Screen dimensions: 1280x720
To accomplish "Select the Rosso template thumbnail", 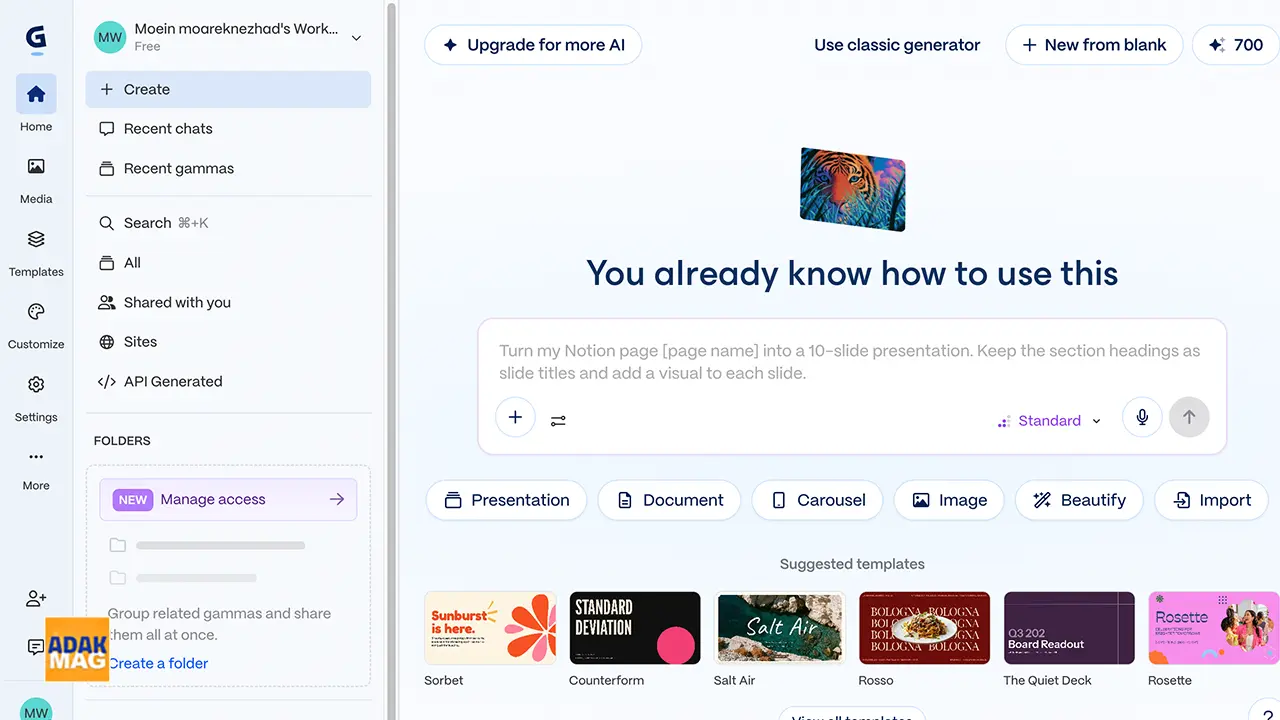I will click(x=924, y=628).
